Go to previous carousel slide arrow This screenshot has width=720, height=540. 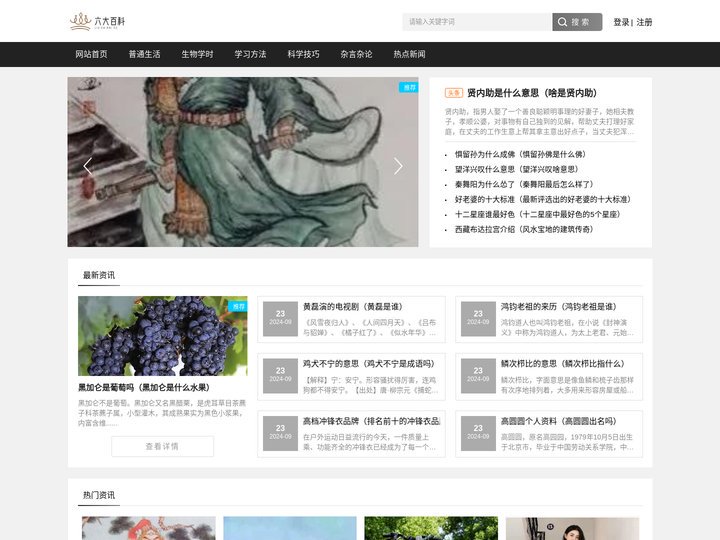point(88,166)
